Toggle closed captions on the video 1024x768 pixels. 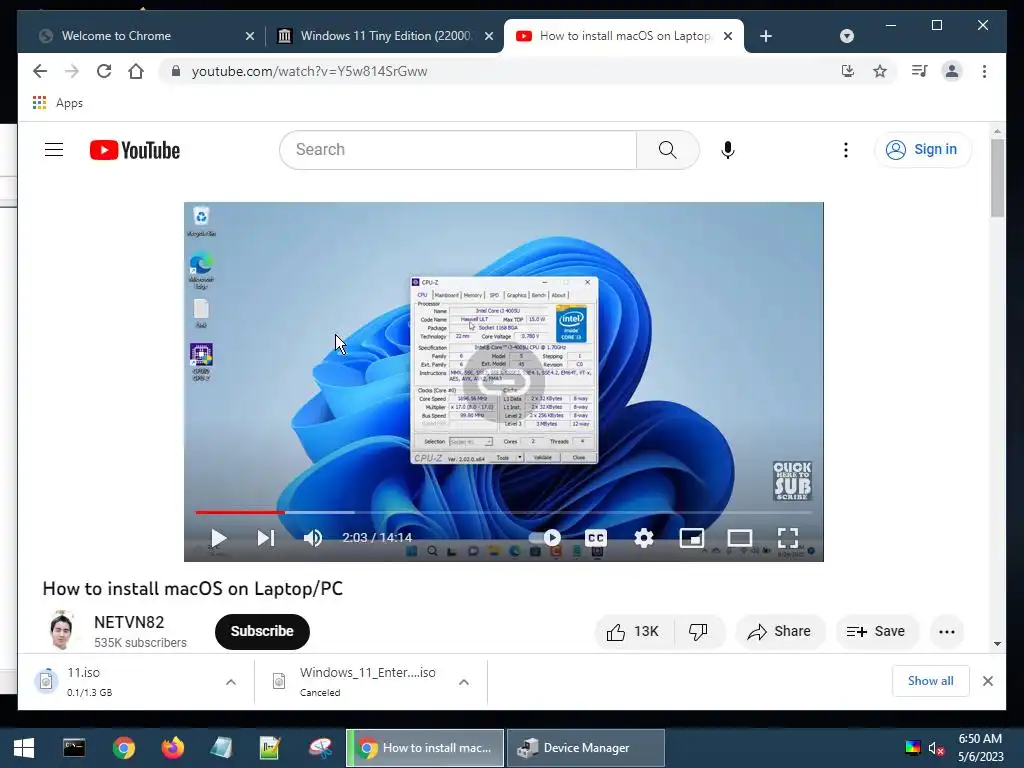(x=596, y=538)
